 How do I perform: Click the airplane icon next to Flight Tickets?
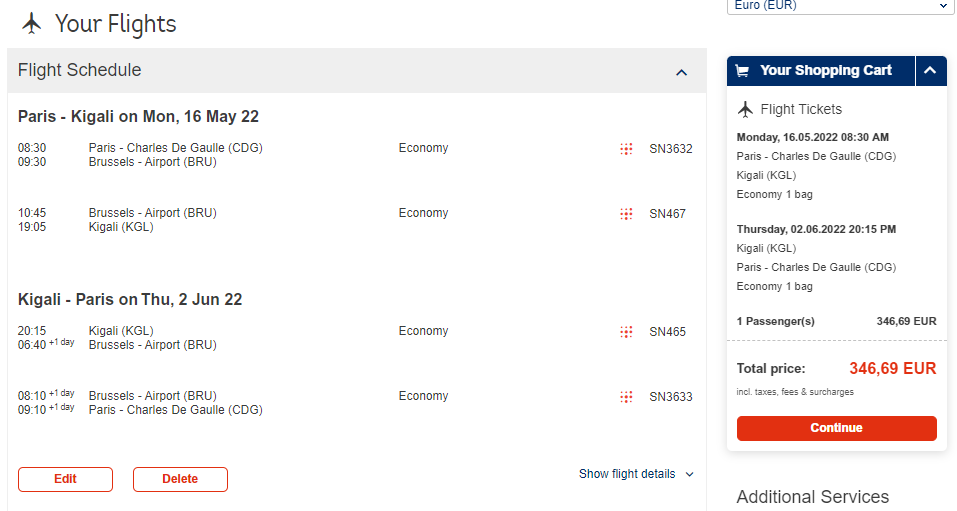(x=745, y=109)
